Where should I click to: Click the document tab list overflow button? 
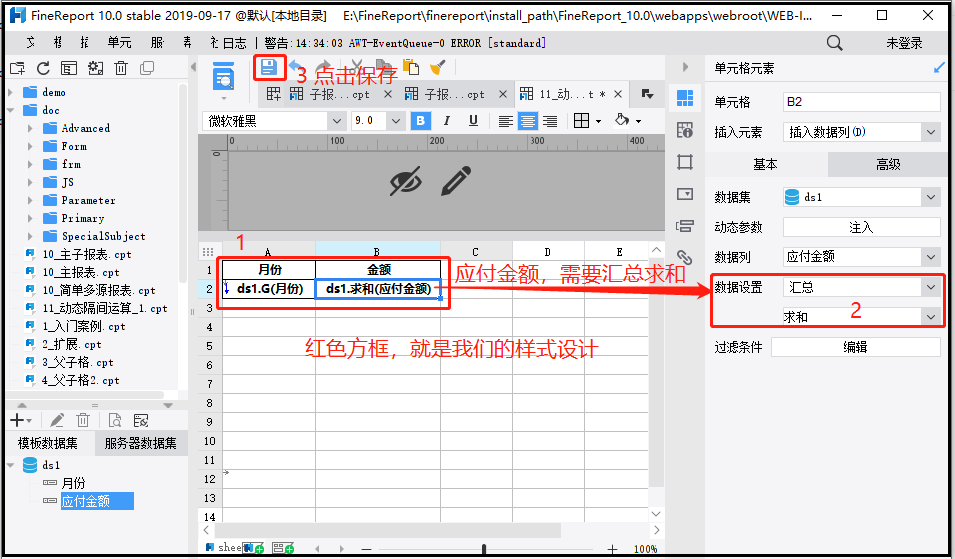647,94
